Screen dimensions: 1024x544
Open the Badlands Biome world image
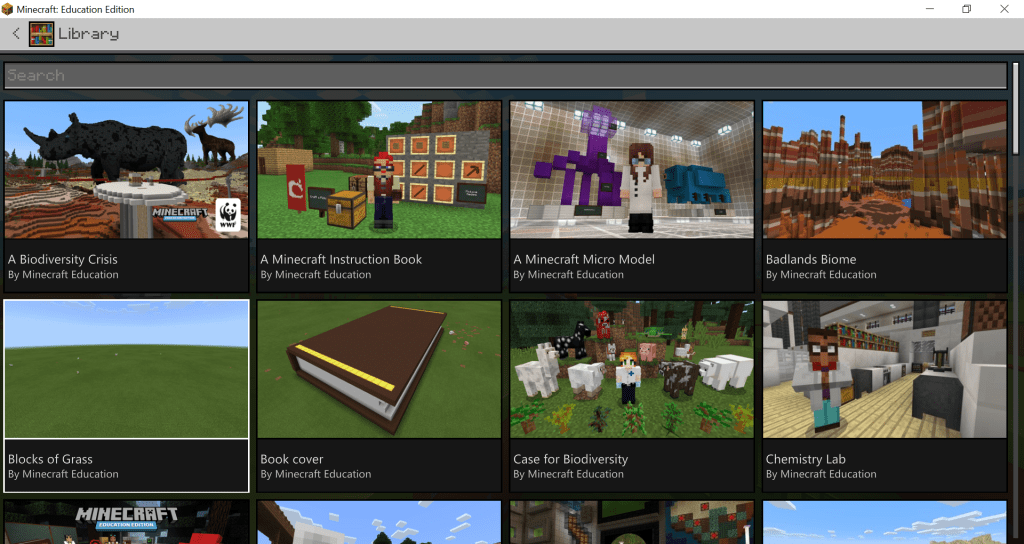(884, 169)
